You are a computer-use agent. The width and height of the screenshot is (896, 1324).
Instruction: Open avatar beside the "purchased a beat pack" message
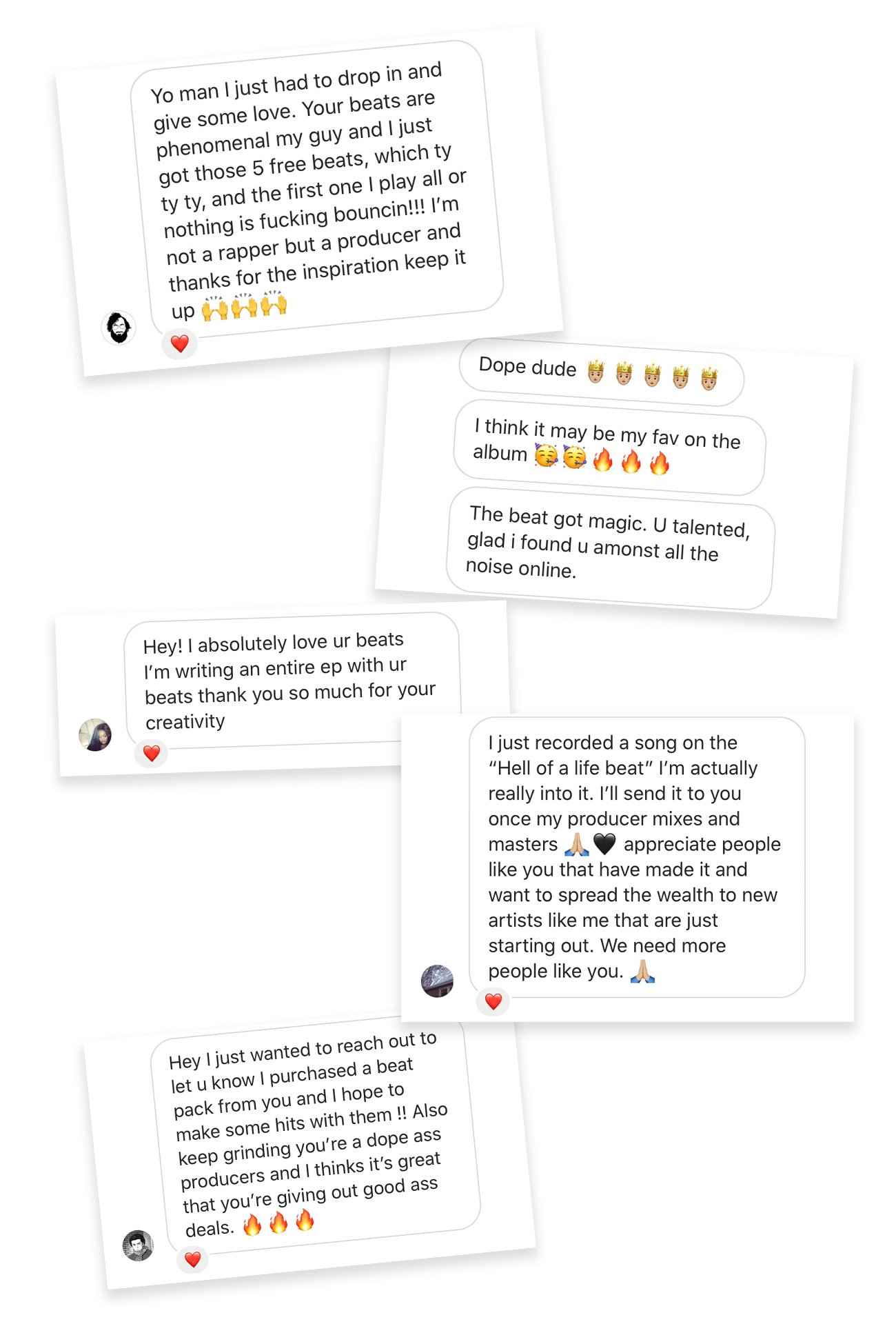click(138, 1245)
